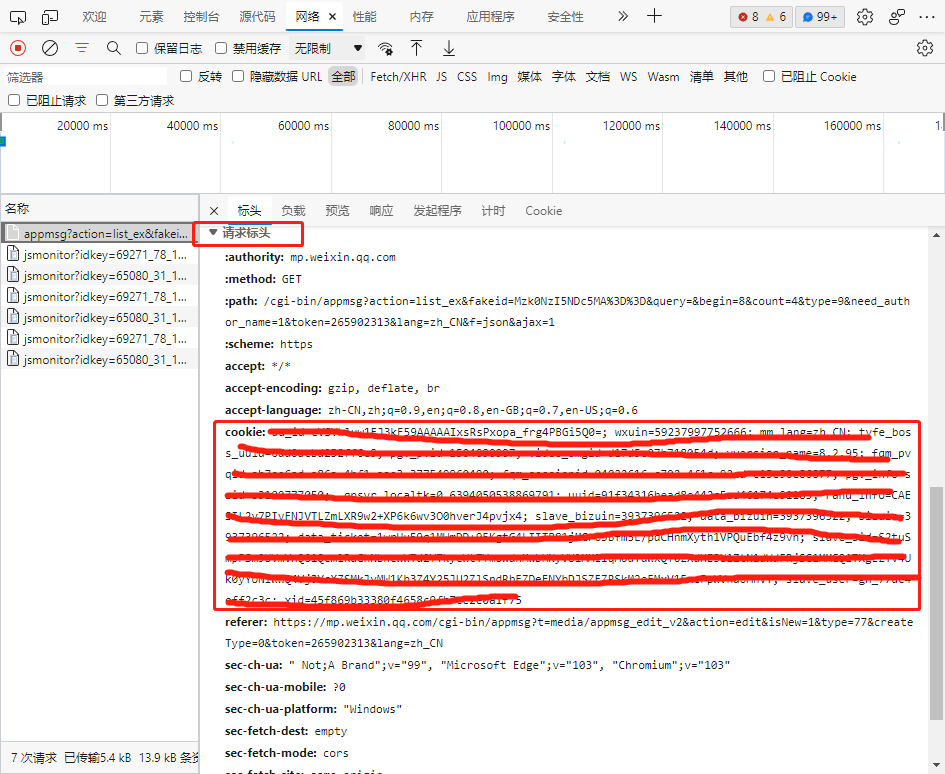Switch to the 应用程序 tab
This screenshot has width=945, height=774.
pyautogui.click(x=490, y=17)
